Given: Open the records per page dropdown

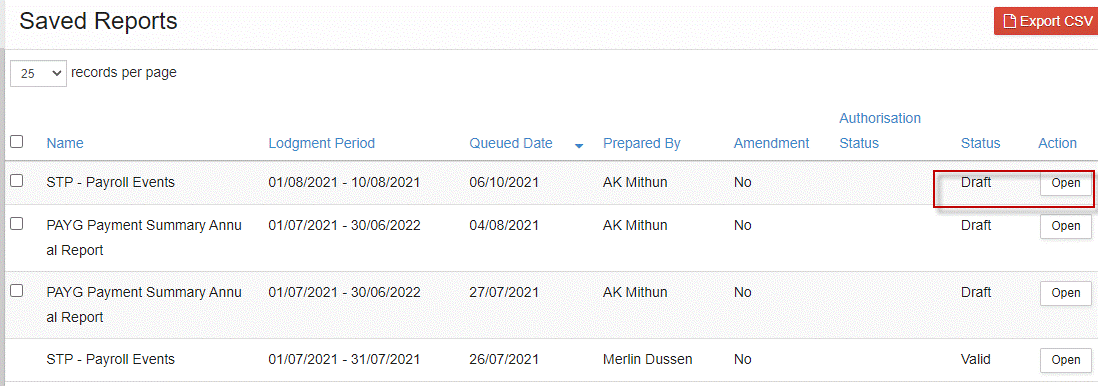Looking at the screenshot, I should (39, 73).
